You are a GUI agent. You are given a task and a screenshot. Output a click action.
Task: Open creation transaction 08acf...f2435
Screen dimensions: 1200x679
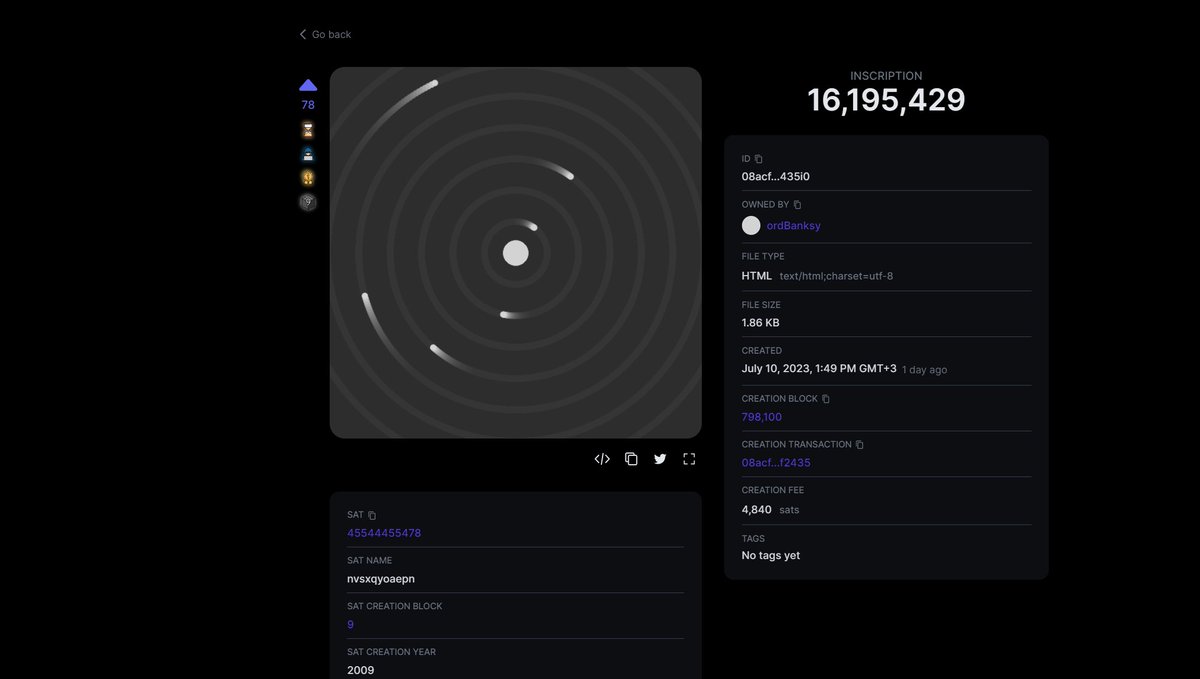click(x=776, y=463)
